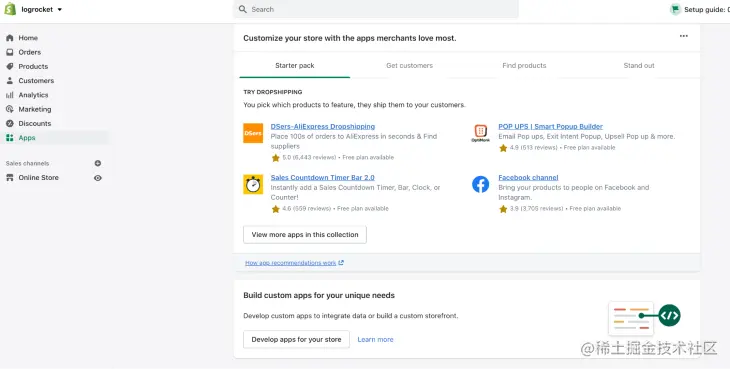Switch to the Stand out tab
This screenshot has width=730, height=369.
click(639, 66)
